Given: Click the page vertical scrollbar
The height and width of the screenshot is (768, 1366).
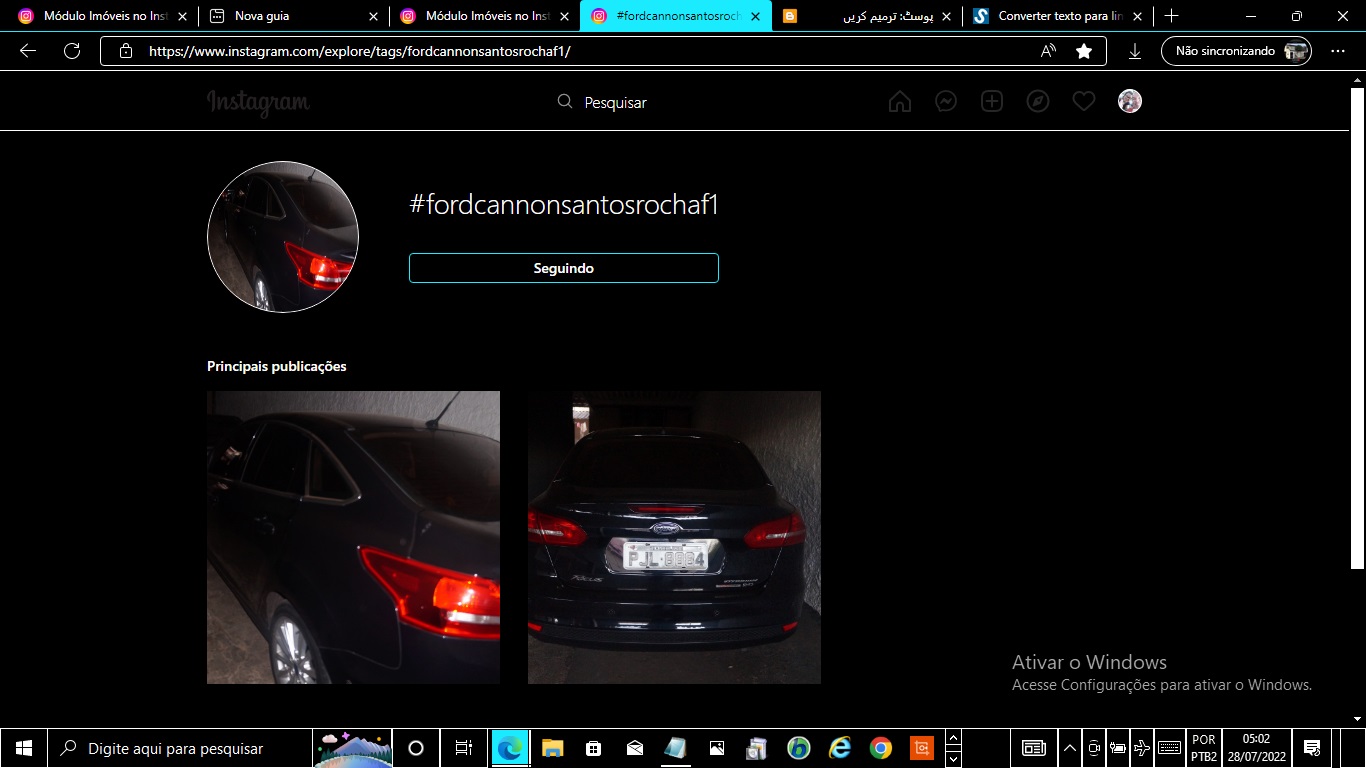Looking at the screenshot, I should 1357,329.
